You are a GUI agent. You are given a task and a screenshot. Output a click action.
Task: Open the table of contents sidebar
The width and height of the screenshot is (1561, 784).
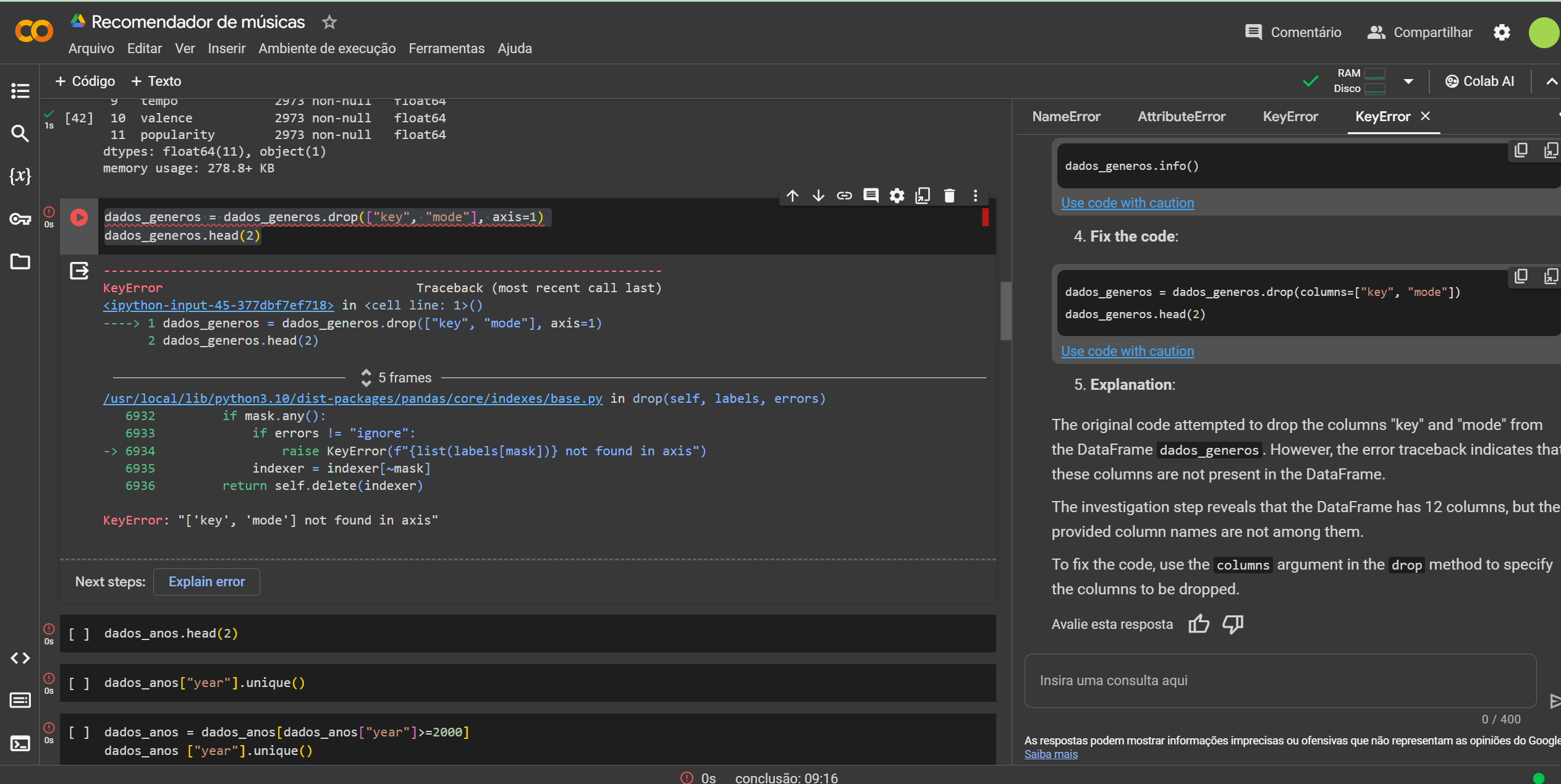pyautogui.click(x=20, y=91)
